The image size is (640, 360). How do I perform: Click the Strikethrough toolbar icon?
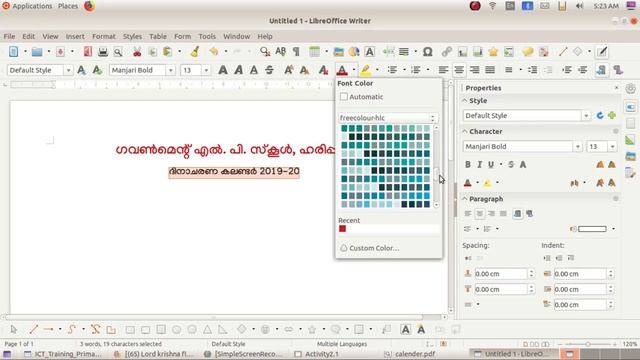(269, 70)
